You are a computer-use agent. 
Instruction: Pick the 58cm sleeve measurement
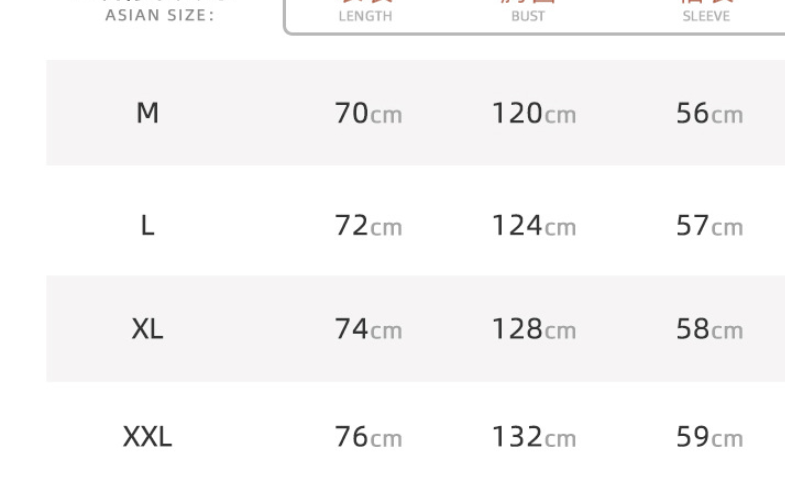coord(709,329)
